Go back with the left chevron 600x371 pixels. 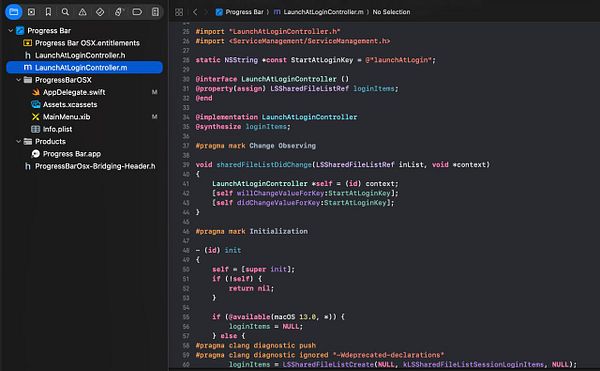point(195,12)
